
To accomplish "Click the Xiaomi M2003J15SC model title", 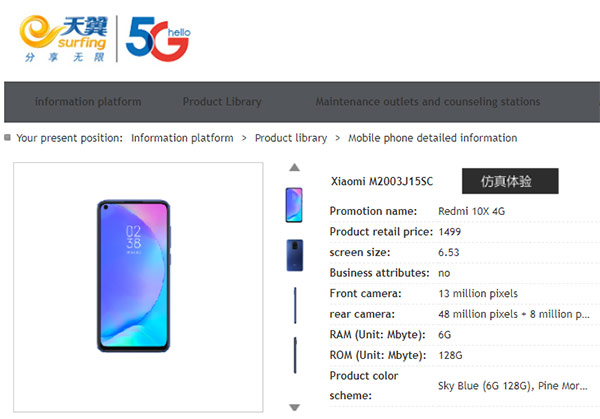I will pyautogui.click(x=382, y=181).
